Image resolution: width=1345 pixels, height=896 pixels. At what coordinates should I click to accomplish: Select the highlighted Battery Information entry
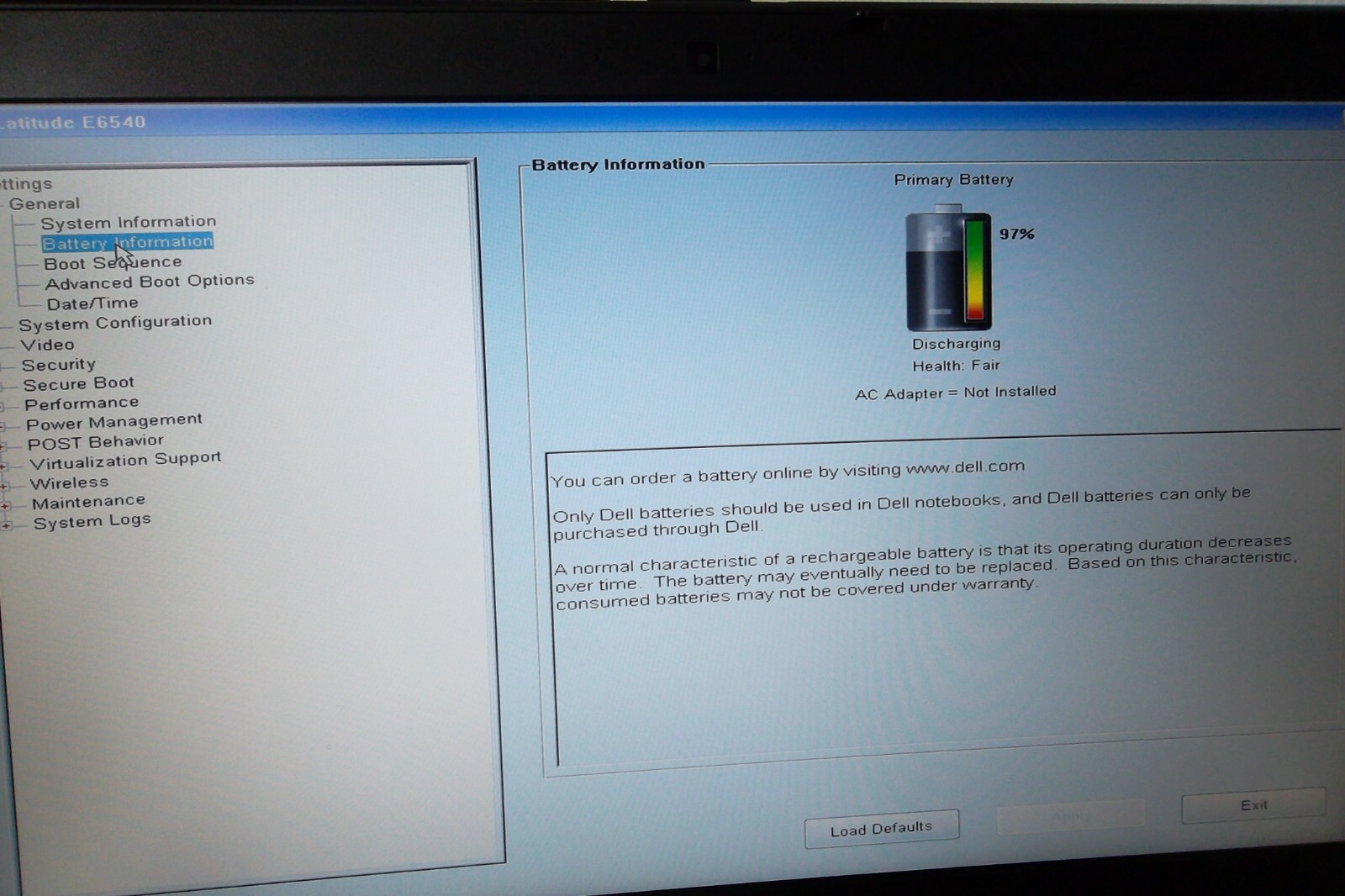pos(127,242)
